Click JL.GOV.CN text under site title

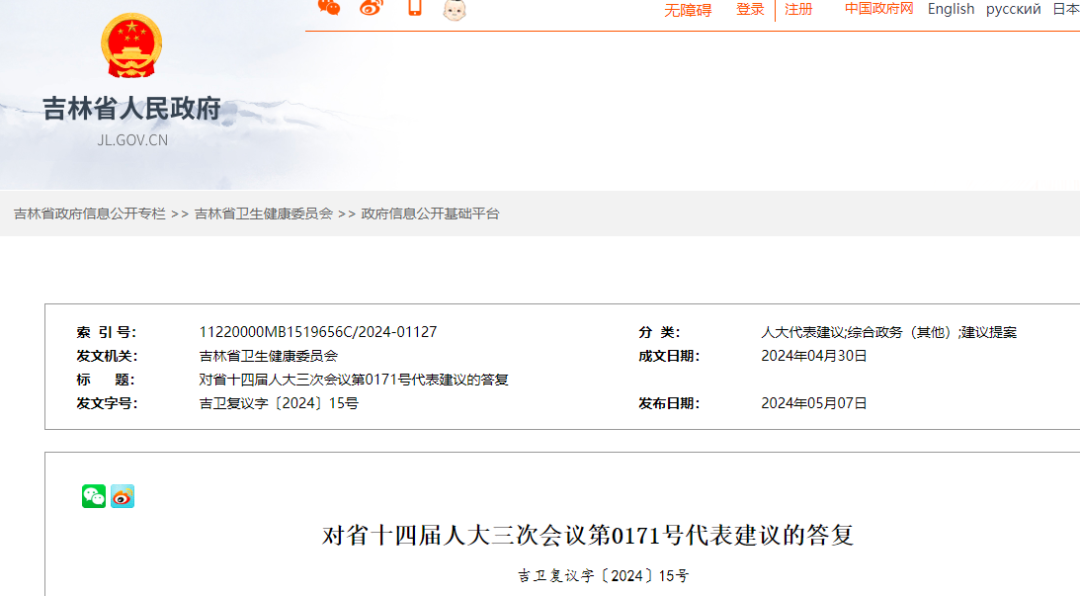click(x=132, y=140)
